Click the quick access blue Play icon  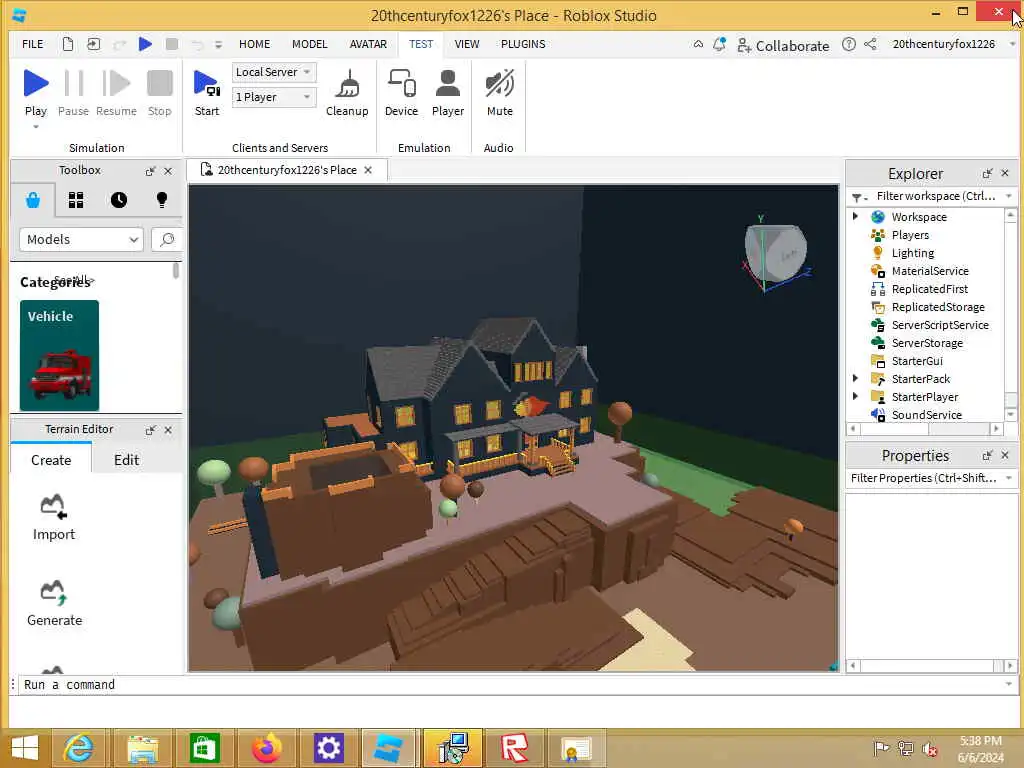coord(146,44)
